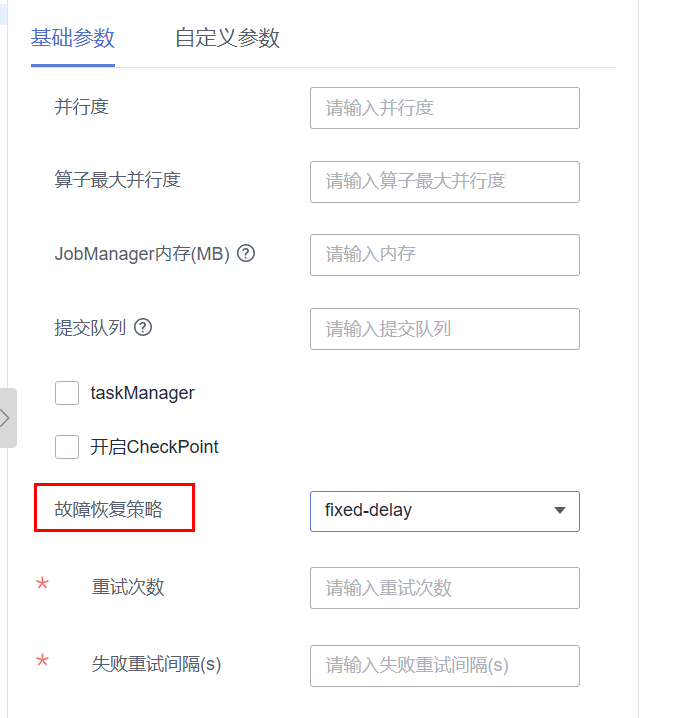The width and height of the screenshot is (679, 718).
Task: Click the taskManager label text
Action: tap(142, 393)
